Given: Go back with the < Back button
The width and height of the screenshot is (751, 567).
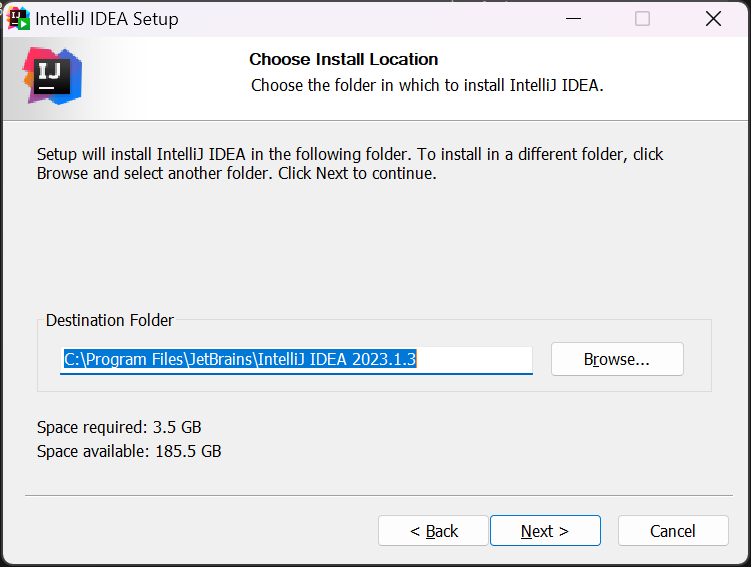Looking at the screenshot, I should click(x=433, y=531).
